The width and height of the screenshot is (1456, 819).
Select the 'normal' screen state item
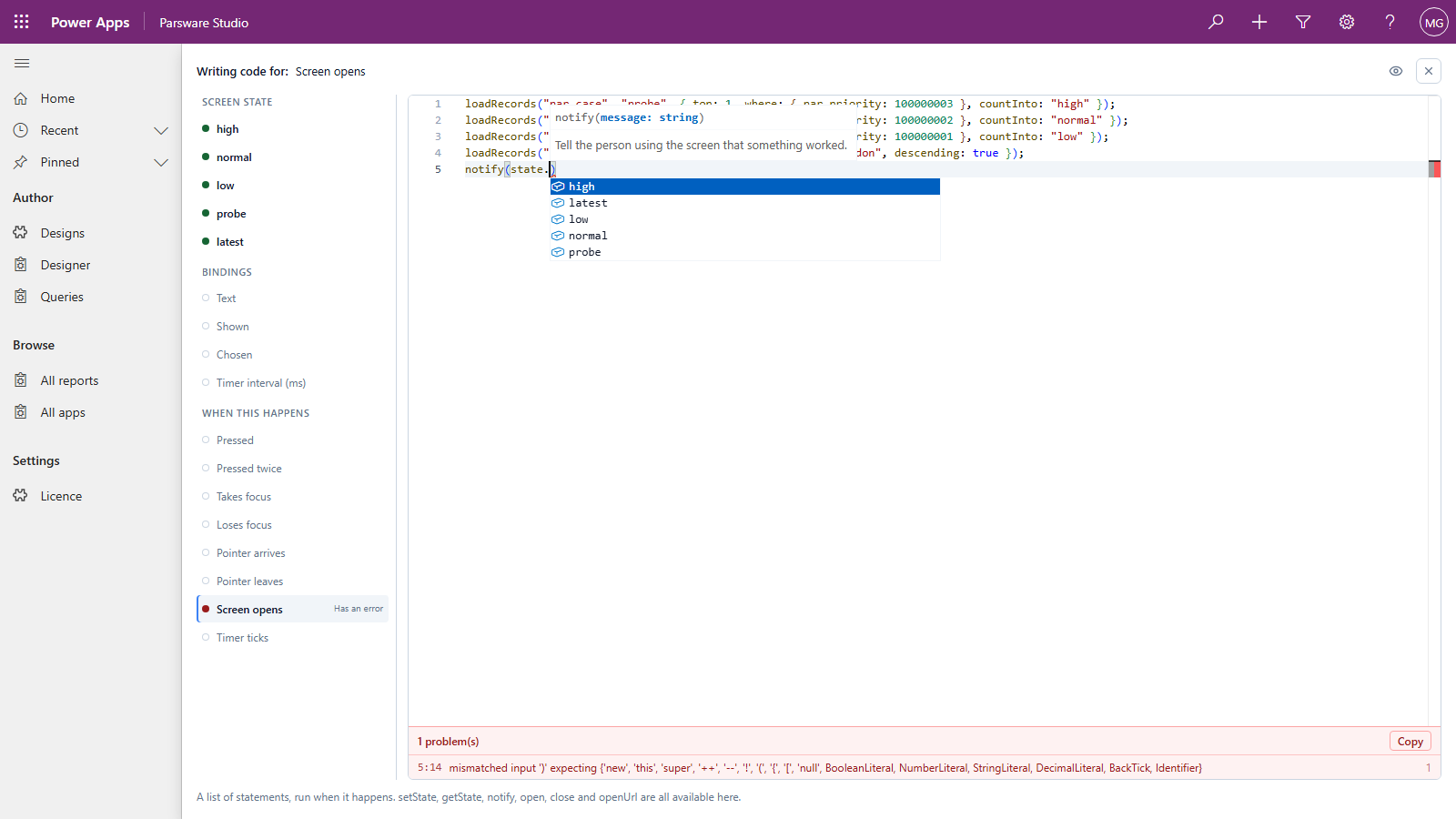pyautogui.click(x=293, y=157)
